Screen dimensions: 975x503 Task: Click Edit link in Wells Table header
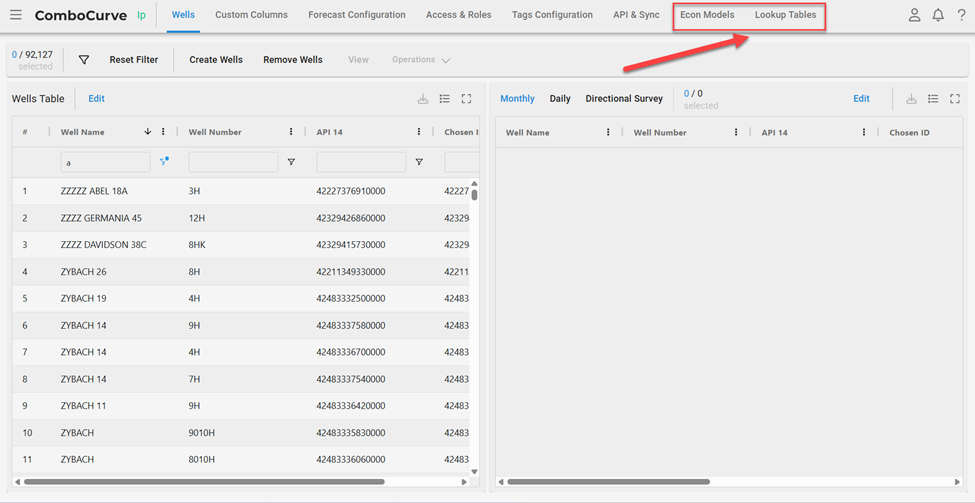point(96,99)
